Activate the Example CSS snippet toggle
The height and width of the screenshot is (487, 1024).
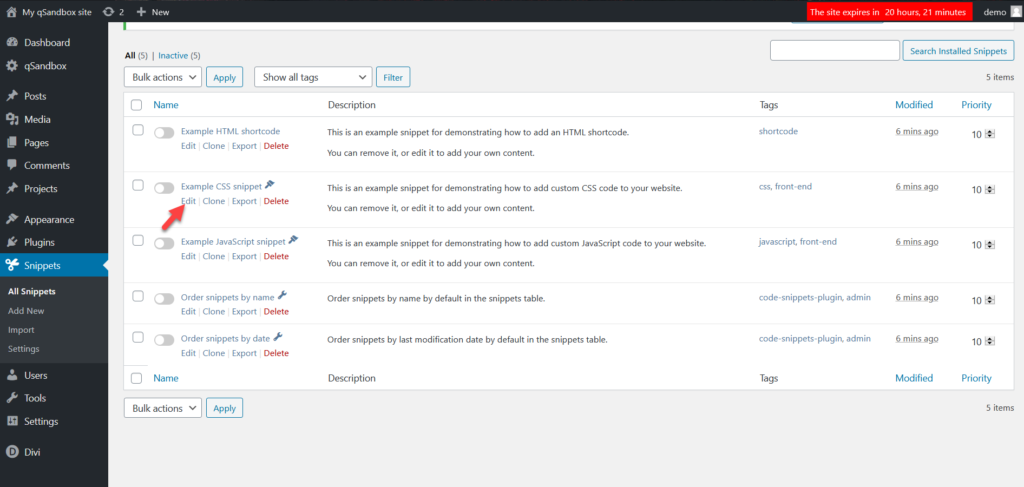[x=164, y=188]
